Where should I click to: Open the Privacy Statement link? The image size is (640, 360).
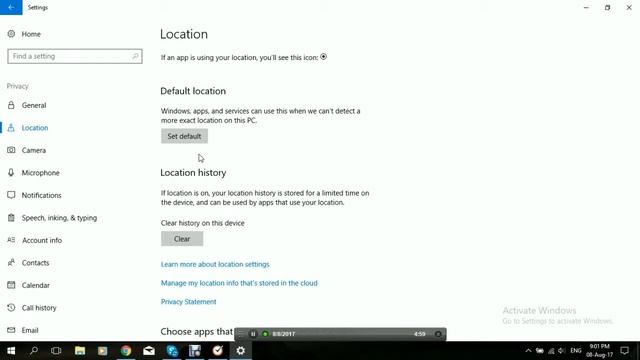click(188, 302)
